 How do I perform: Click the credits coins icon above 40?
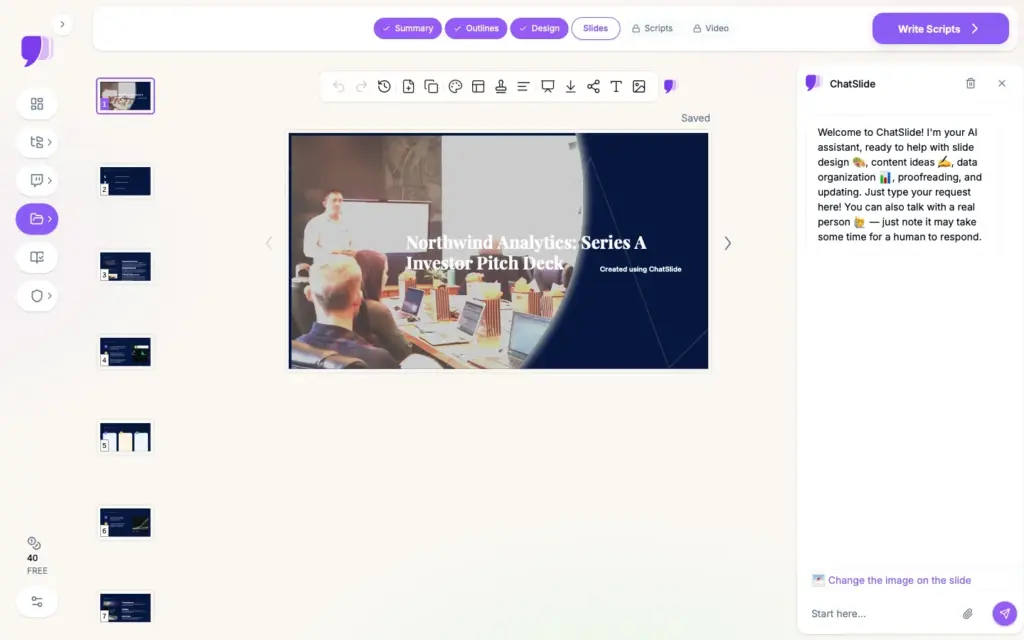[x=34, y=543]
